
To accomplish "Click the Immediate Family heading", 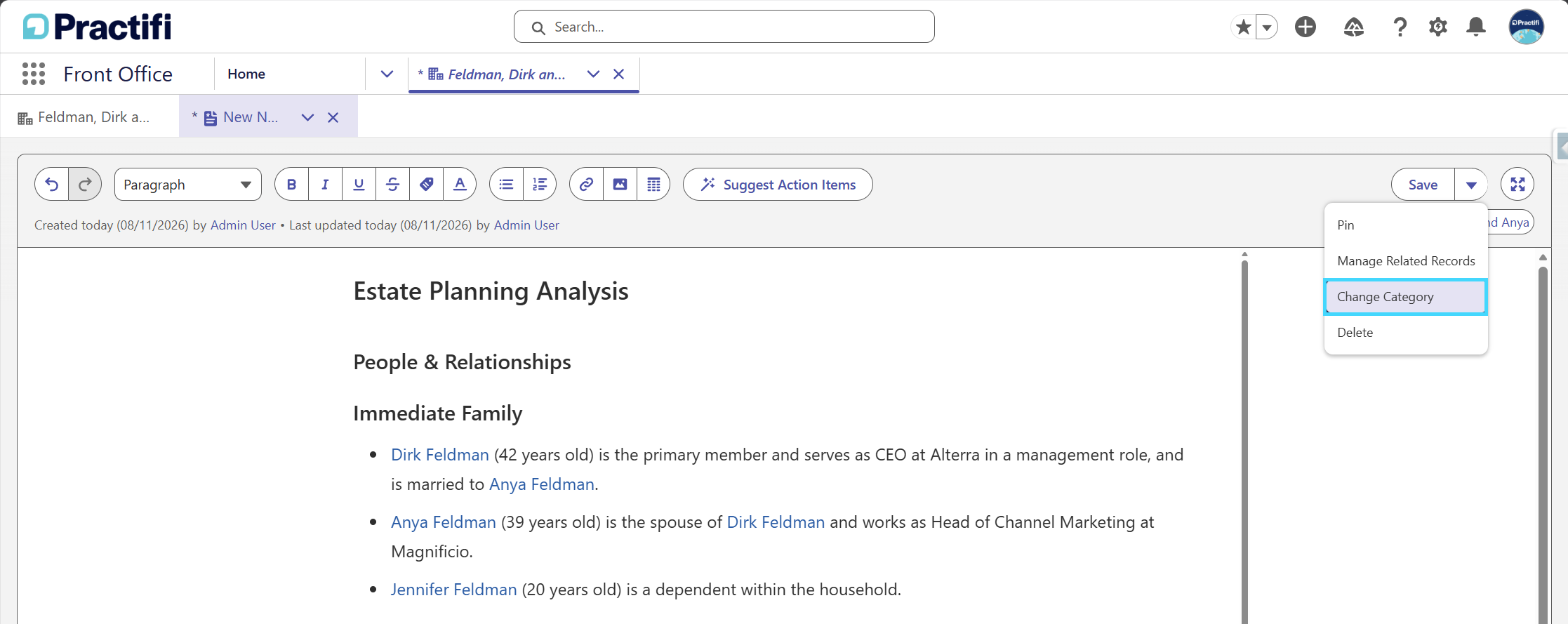I will point(438,413).
